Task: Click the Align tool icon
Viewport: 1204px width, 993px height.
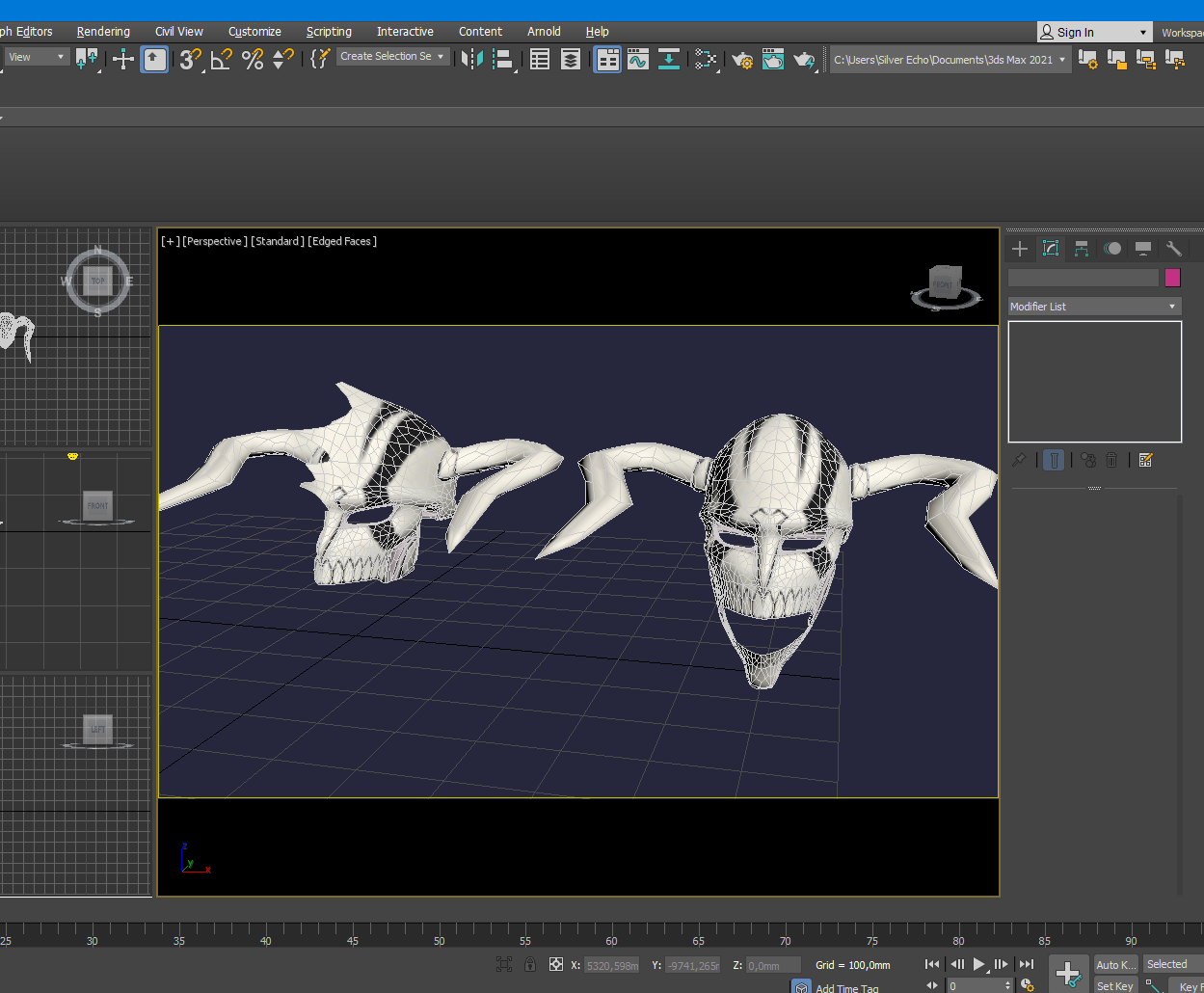Action: pyautogui.click(x=502, y=59)
